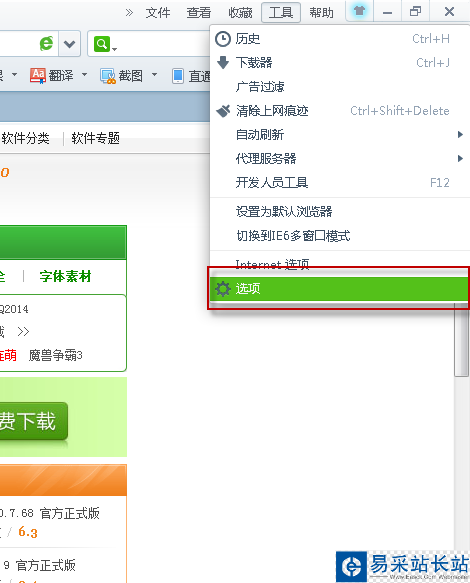The width and height of the screenshot is (470, 583).
Task: Click the clock history icon
Action: [223, 39]
